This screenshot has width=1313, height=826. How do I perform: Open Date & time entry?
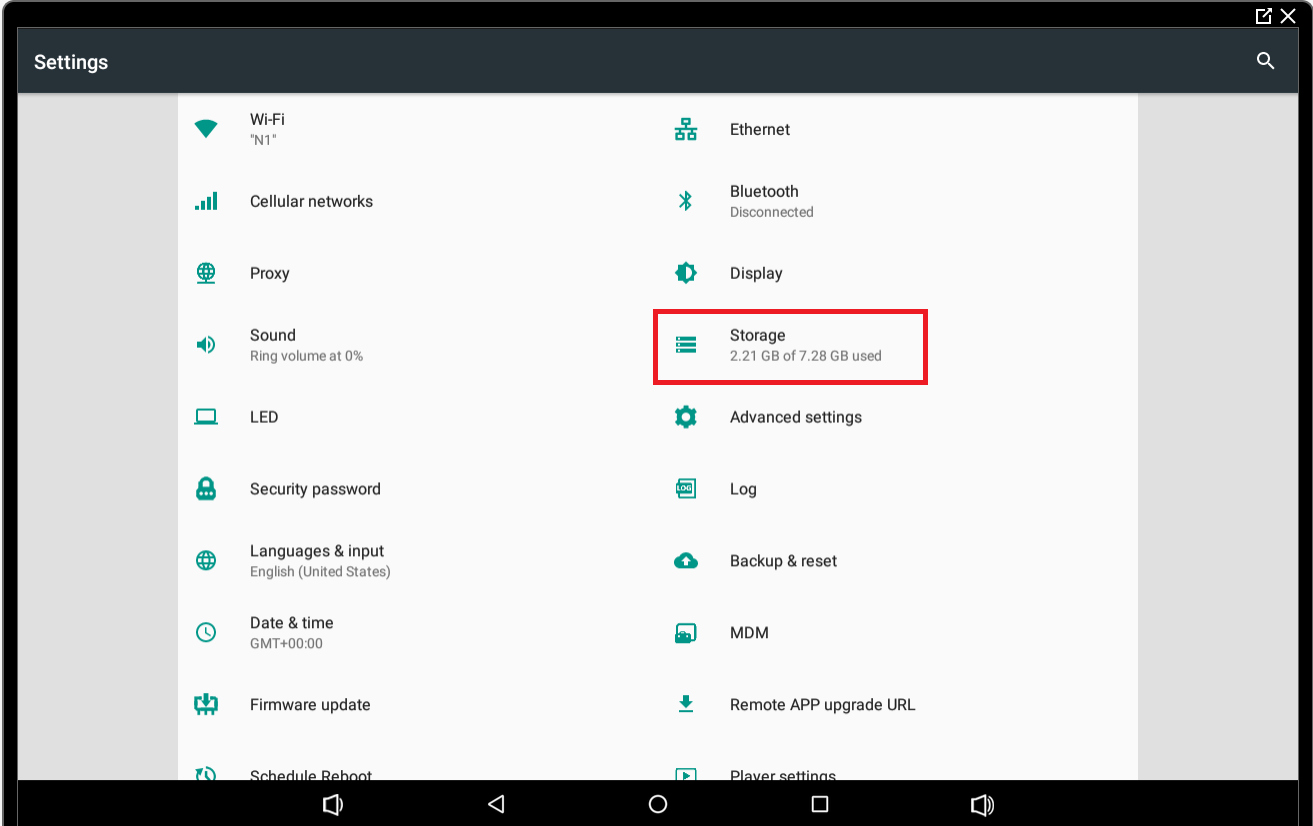pyautogui.click(x=418, y=633)
